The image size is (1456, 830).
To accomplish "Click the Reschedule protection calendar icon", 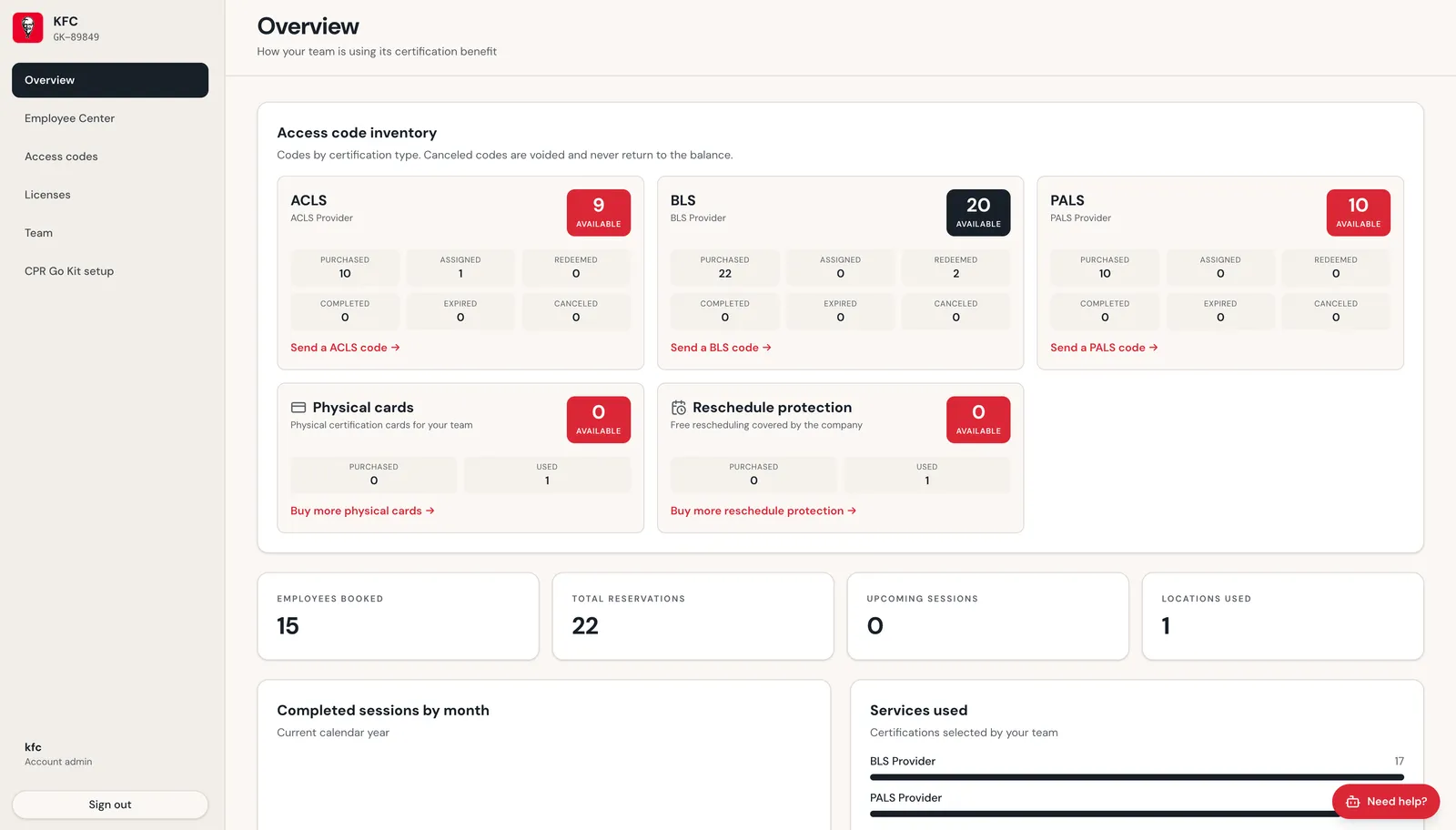I will [679, 408].
